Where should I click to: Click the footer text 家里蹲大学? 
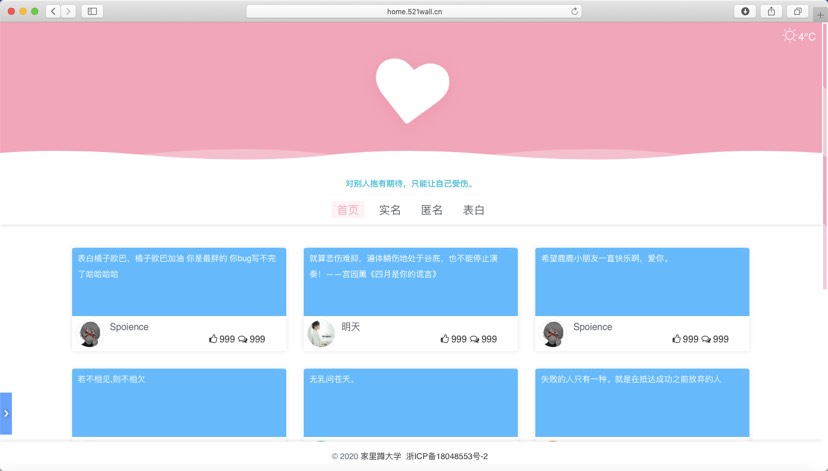click(x=381, y=456)
